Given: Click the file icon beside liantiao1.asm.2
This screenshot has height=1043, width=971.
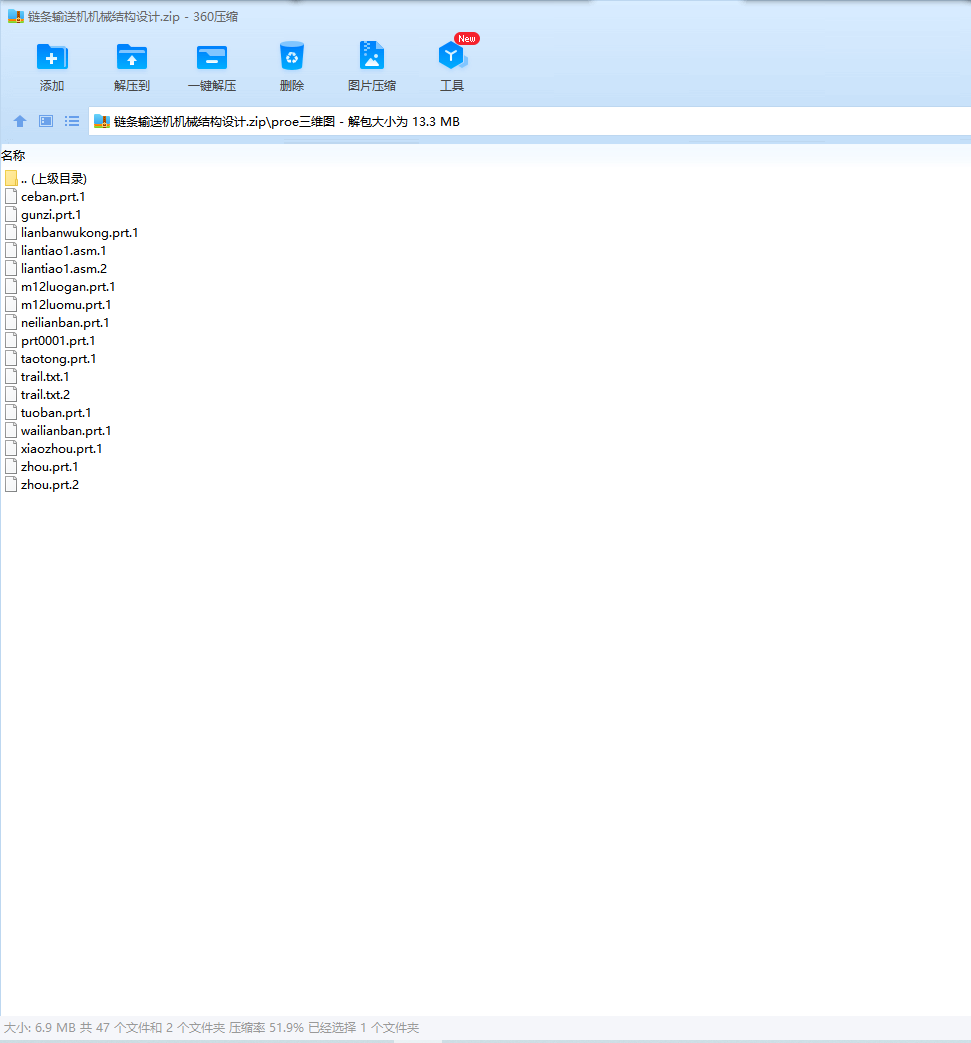Looking at the screenshot, I should click(11, 268).
